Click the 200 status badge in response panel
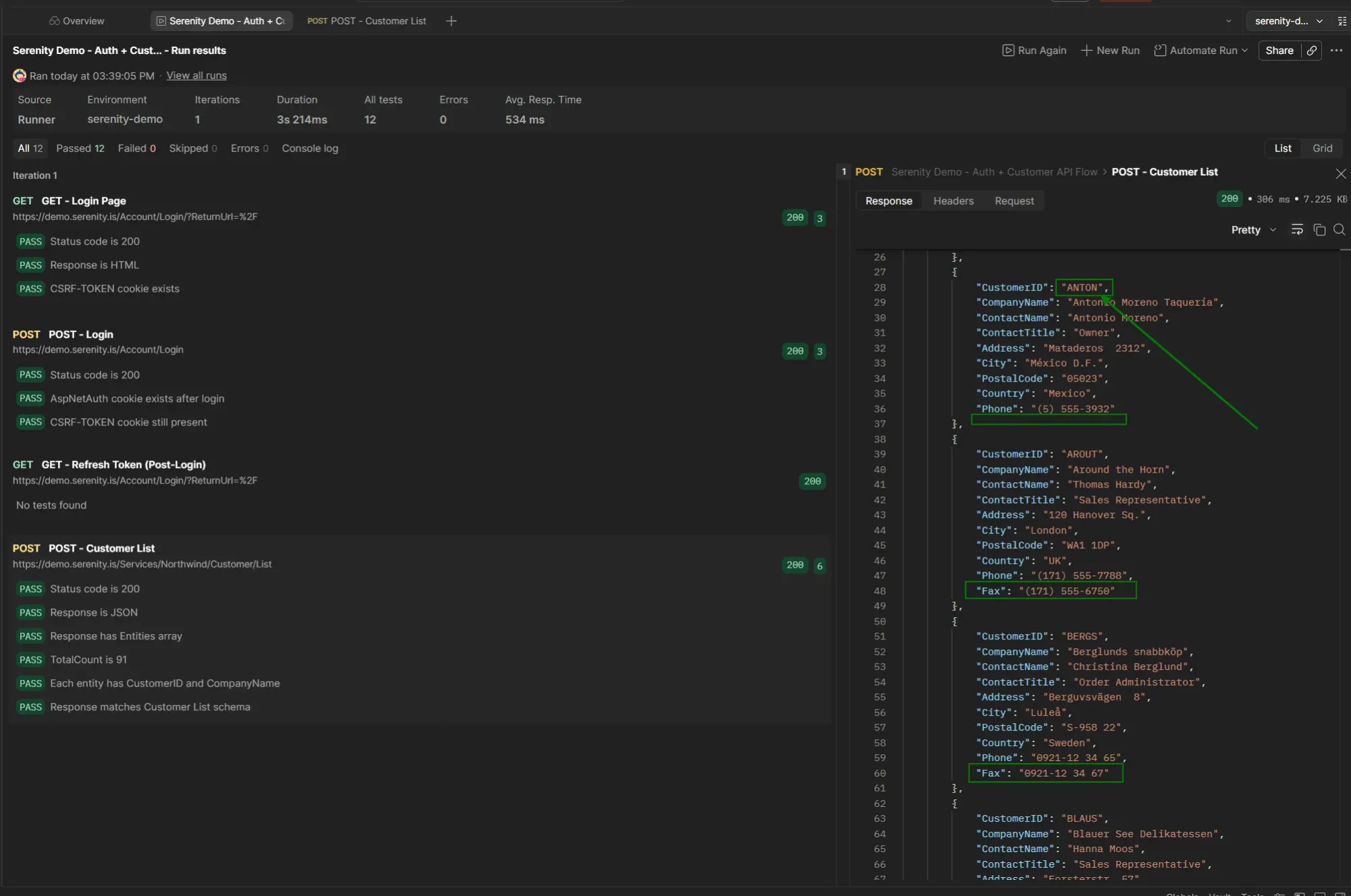The width and height of the screenshot is (1351, 896). pyautogui.click(x=1229, y=199)
